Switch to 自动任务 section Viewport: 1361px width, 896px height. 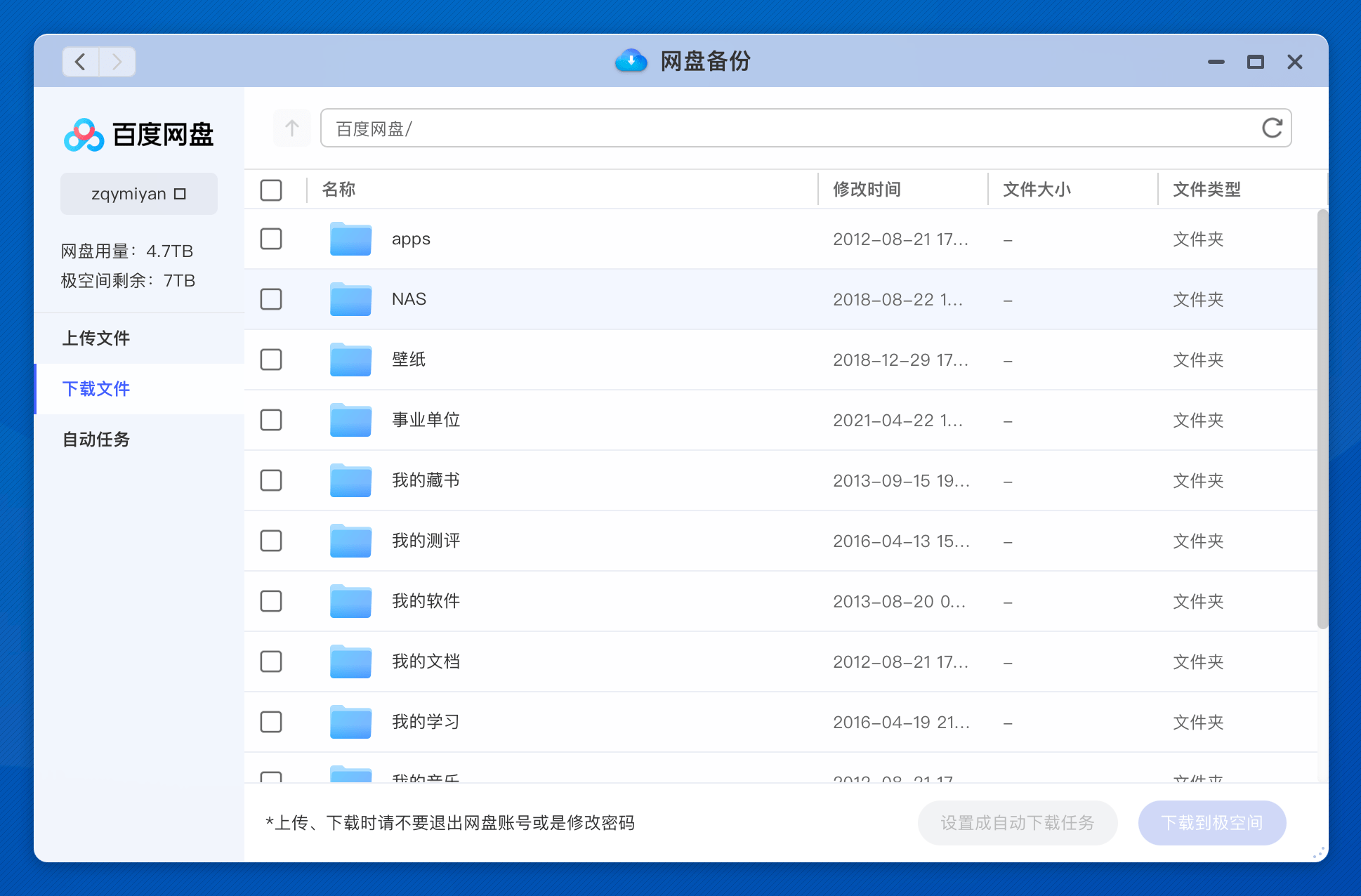tap(96, 440)
